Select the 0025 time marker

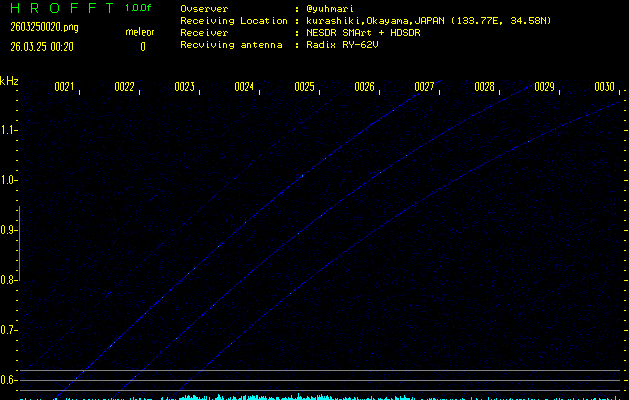(304, 88)
